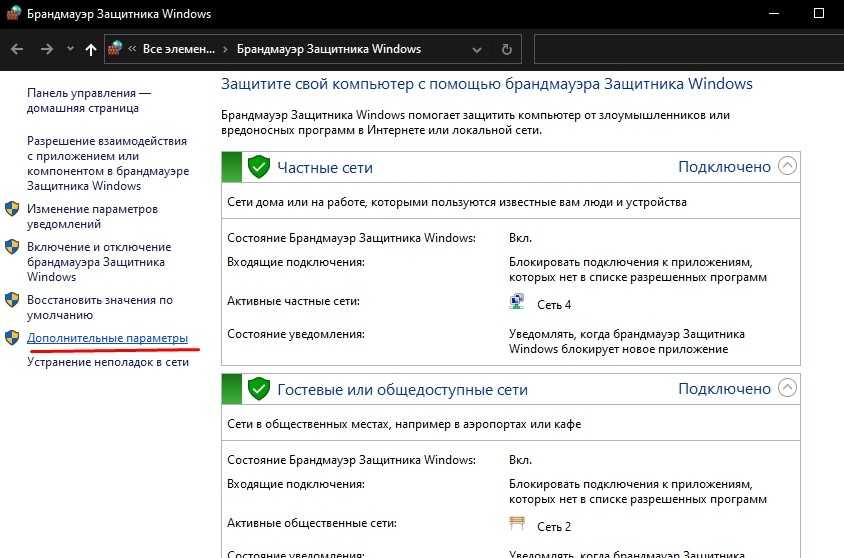Open Изменение параметров уведомлений

92,217
